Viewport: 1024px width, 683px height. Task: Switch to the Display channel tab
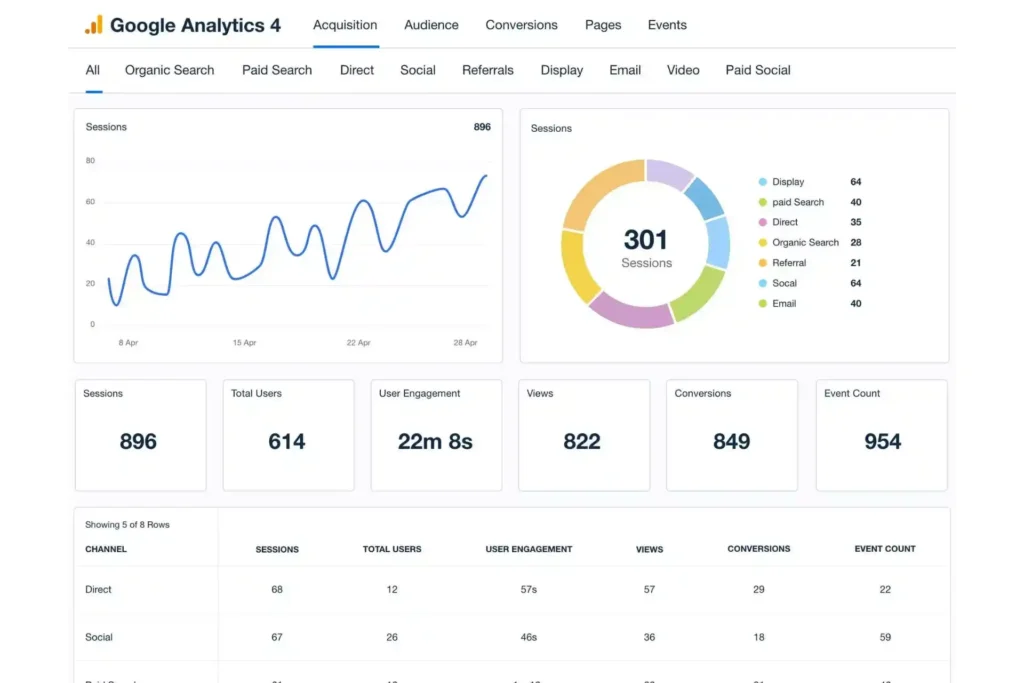562,70
